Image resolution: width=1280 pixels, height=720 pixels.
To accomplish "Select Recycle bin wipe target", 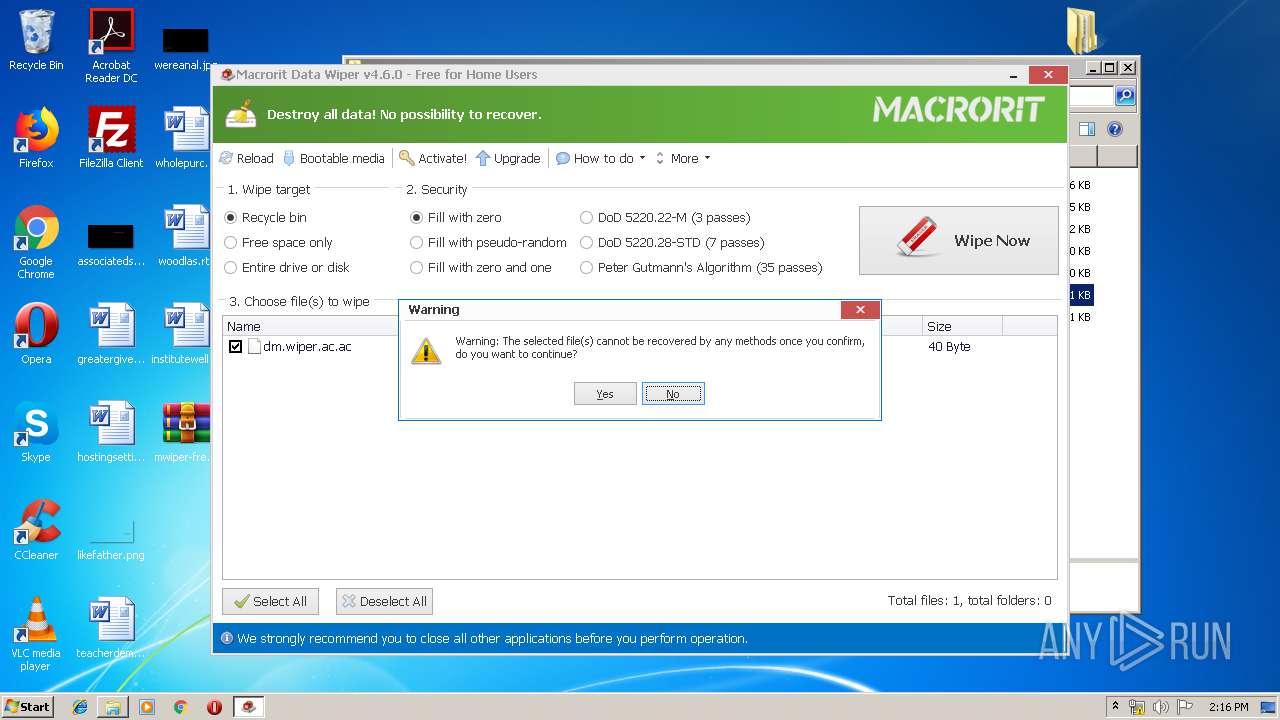I will tap(266, 217).
